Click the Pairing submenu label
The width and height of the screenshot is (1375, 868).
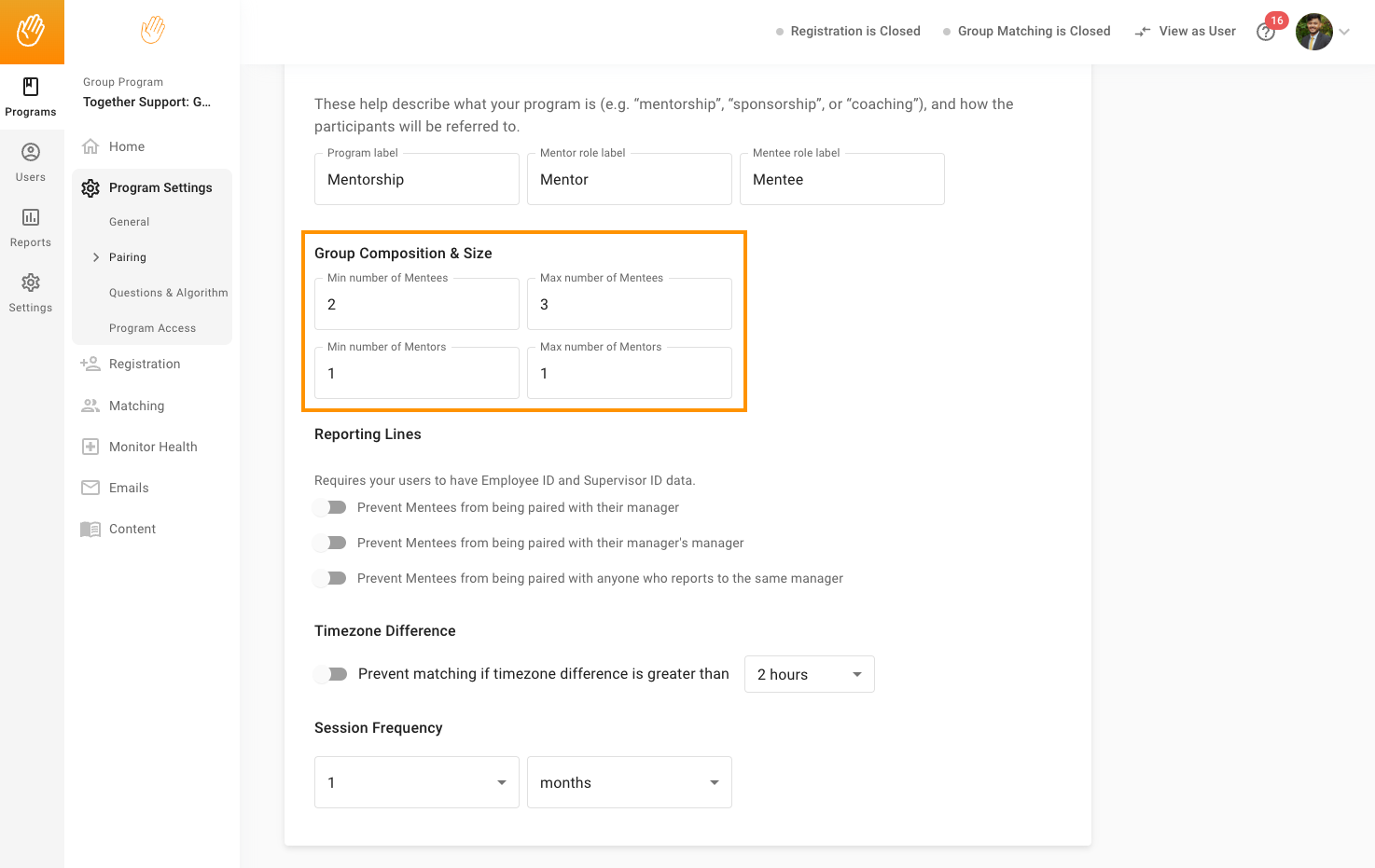pos(128,257)
